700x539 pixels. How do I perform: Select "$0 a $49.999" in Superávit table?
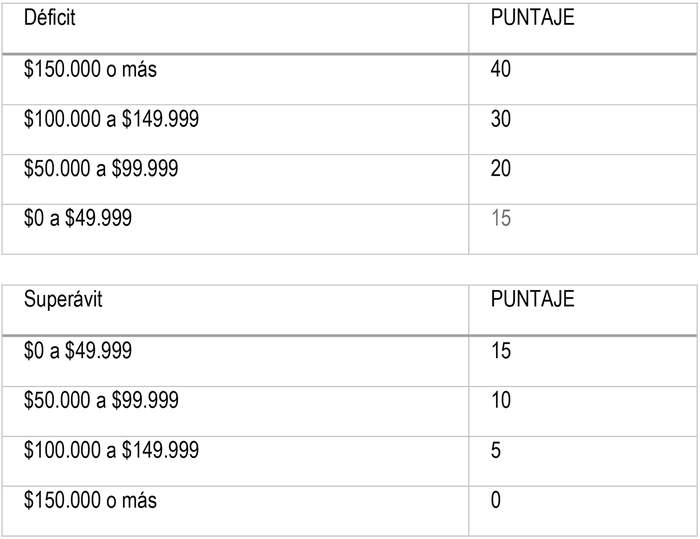coord(78,352)
